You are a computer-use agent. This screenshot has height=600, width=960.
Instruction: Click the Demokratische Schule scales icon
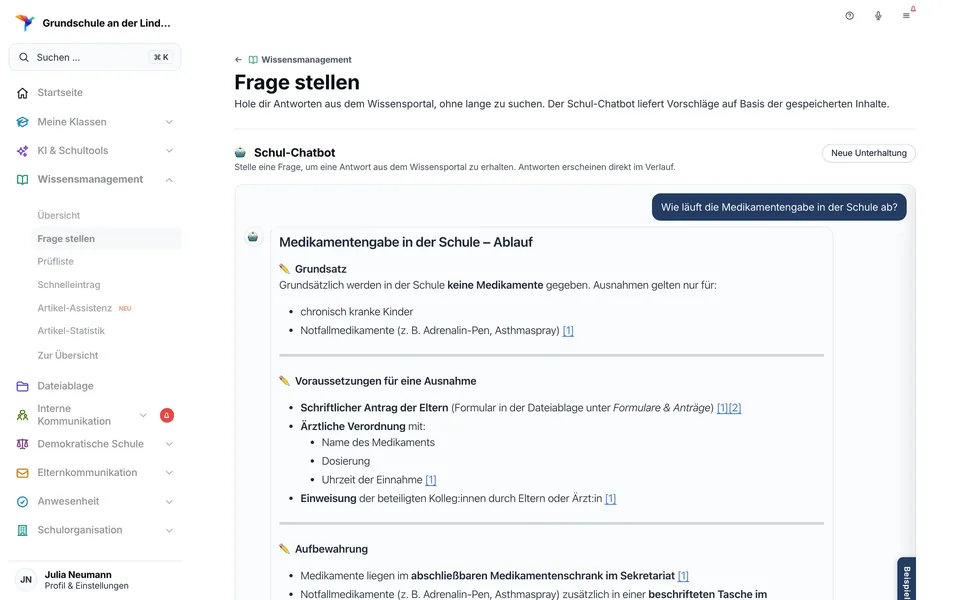(23, 444)
